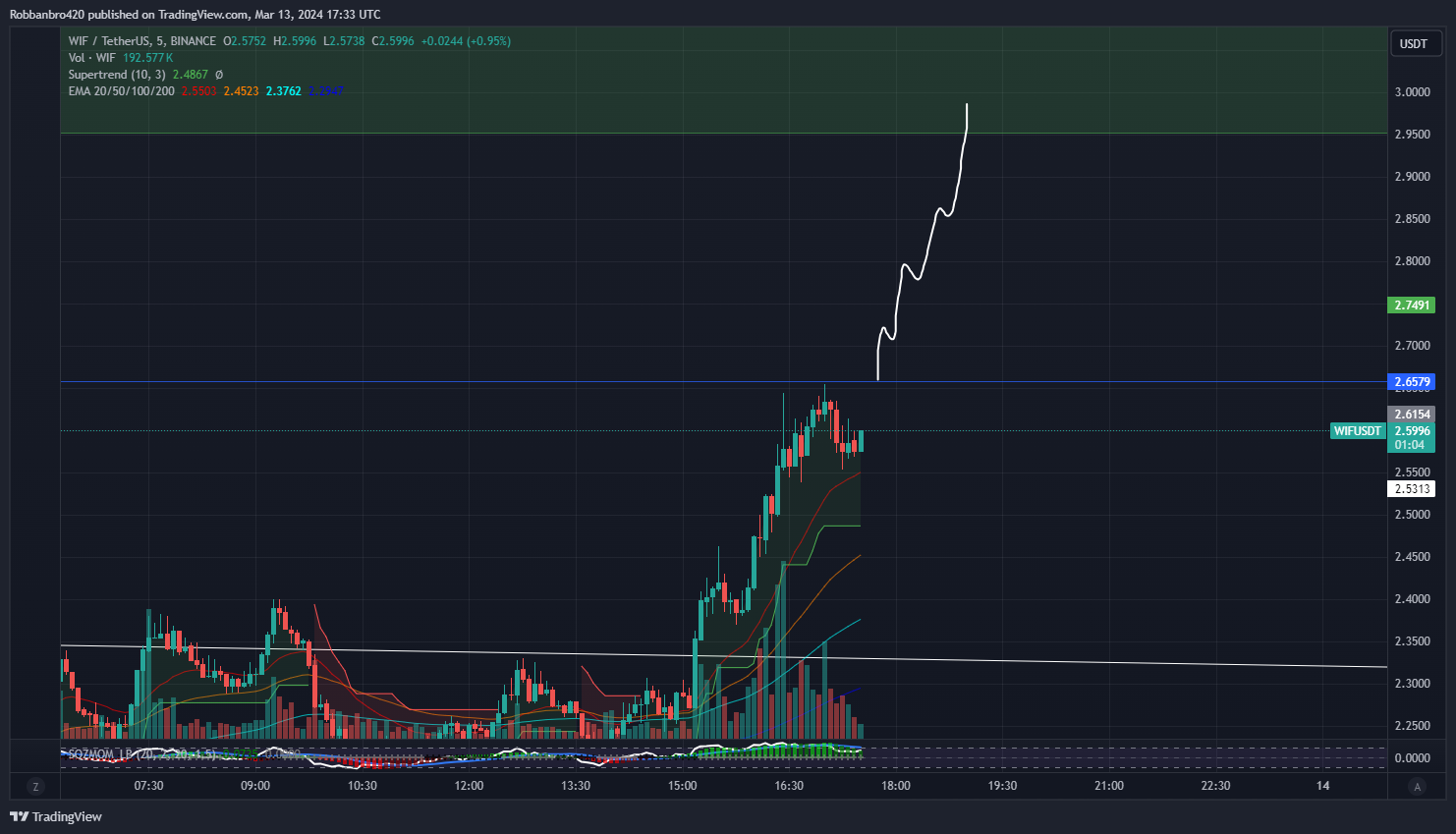Click the Supertrend value 2.4867
Screen dimensions: 1456x834
(x=191, y=75)
